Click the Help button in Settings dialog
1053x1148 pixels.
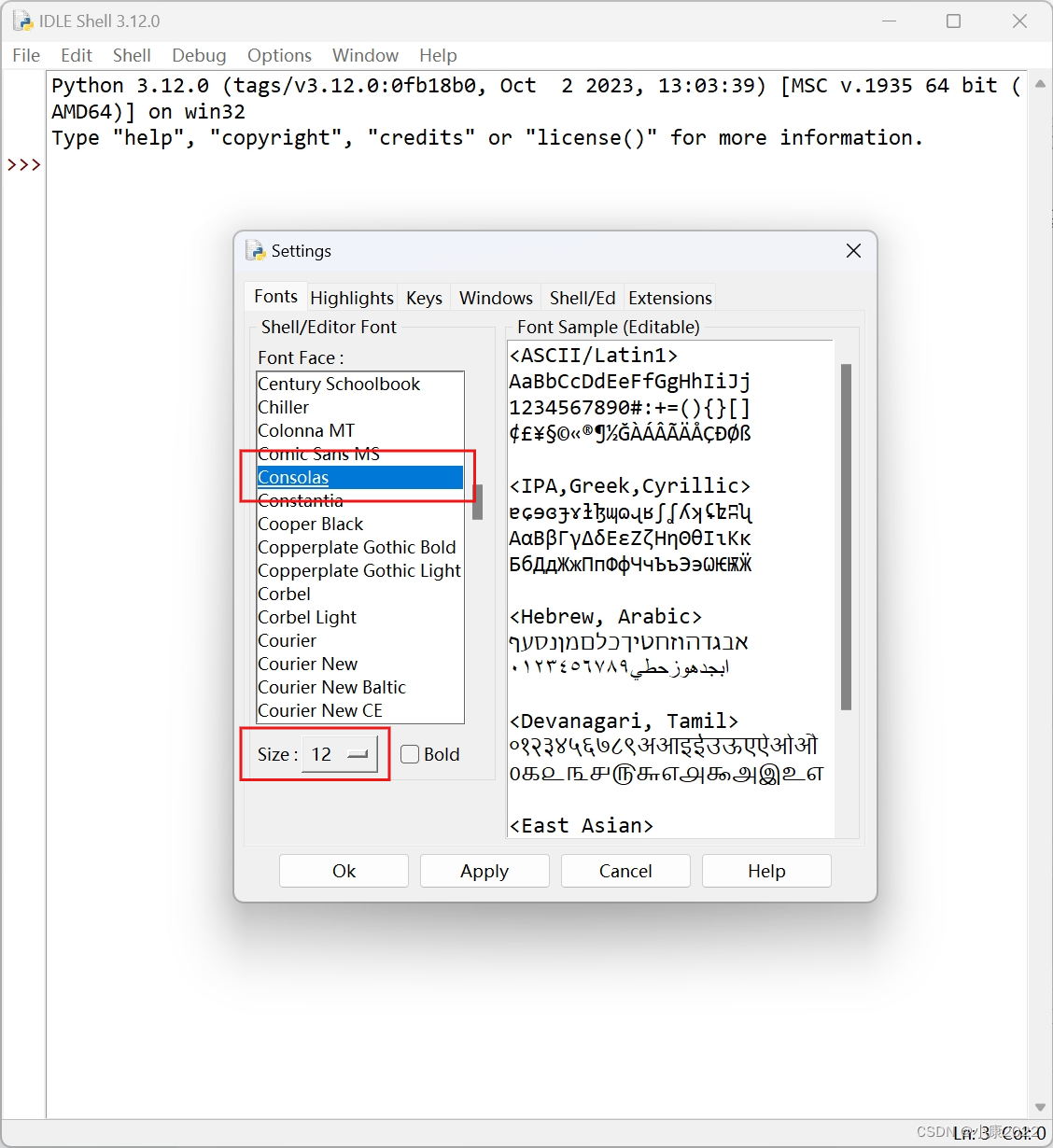click(766, 871)
